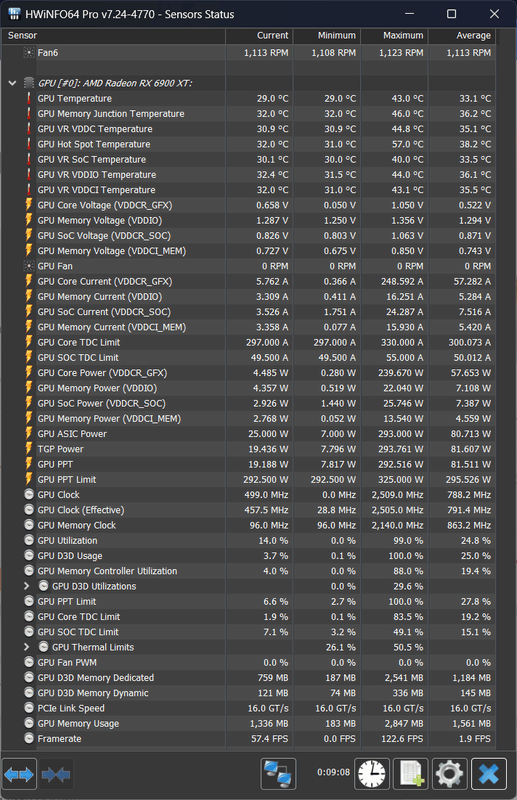Click the fan icon beside GPU Fan row
Image resolution: width=517 pixels, height=800 pixels.
[x=29, y=266]
